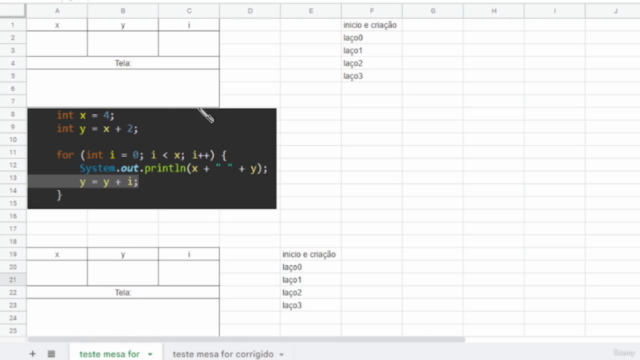Screen dimensions: 640x360
Task: Expand 'teste mesa for corrigido' tab dropdown arrow
Action: [282, 354]
